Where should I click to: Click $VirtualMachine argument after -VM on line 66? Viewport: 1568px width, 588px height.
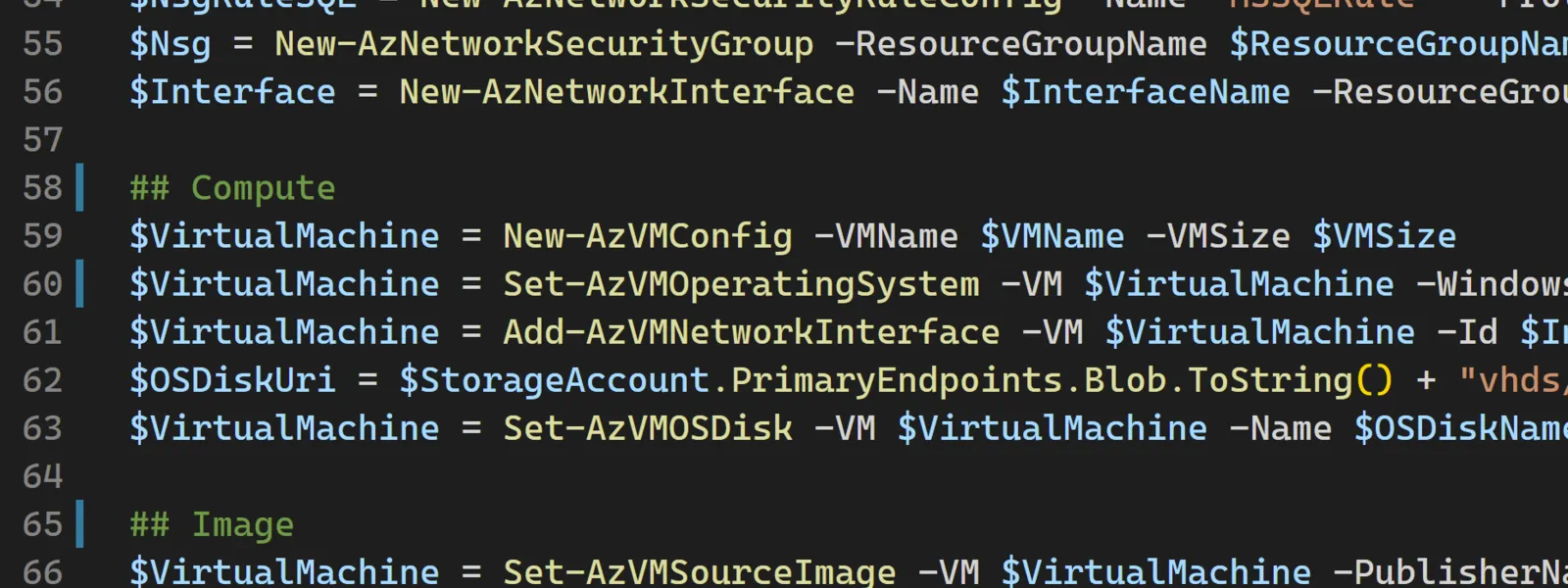1156,572
